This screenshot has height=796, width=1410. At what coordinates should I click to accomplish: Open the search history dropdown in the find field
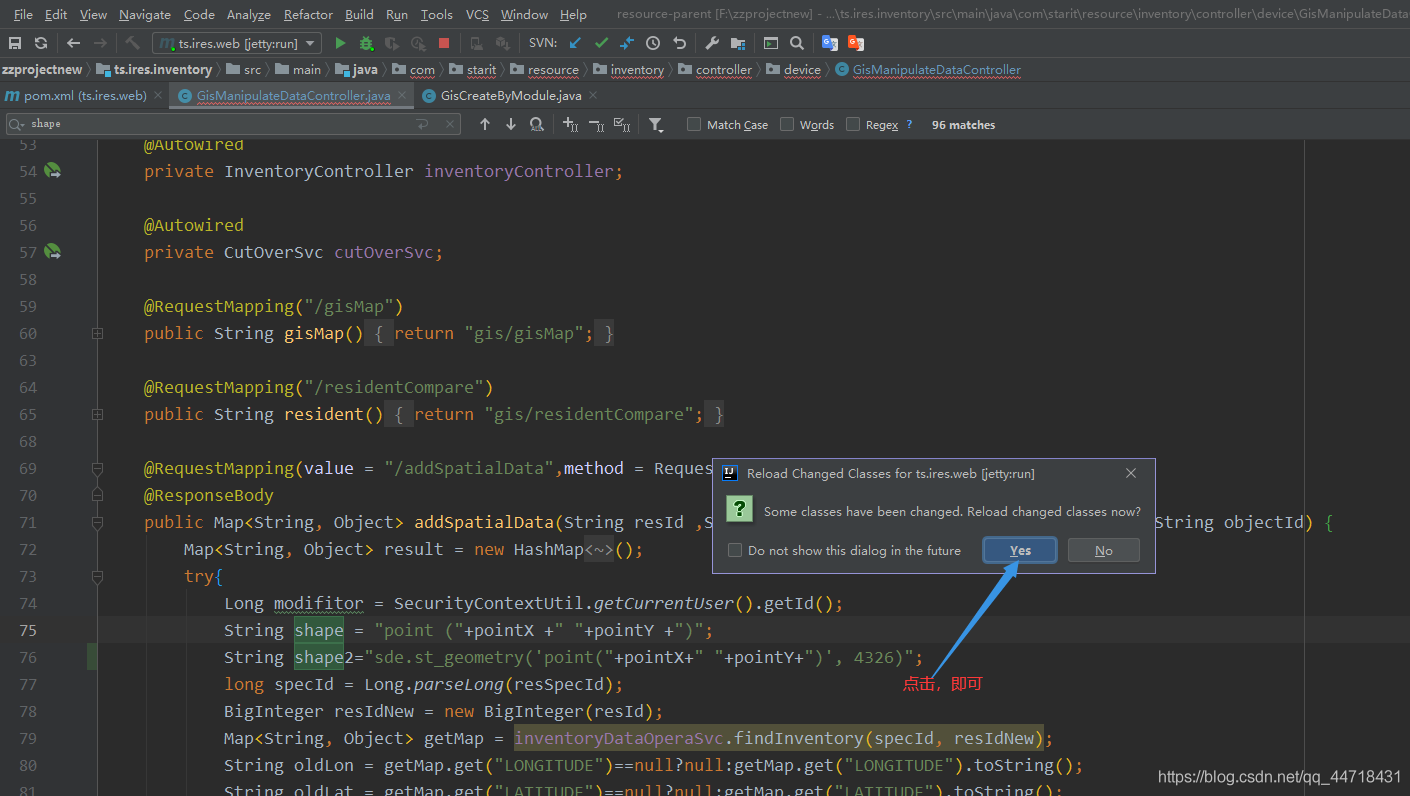17,124
